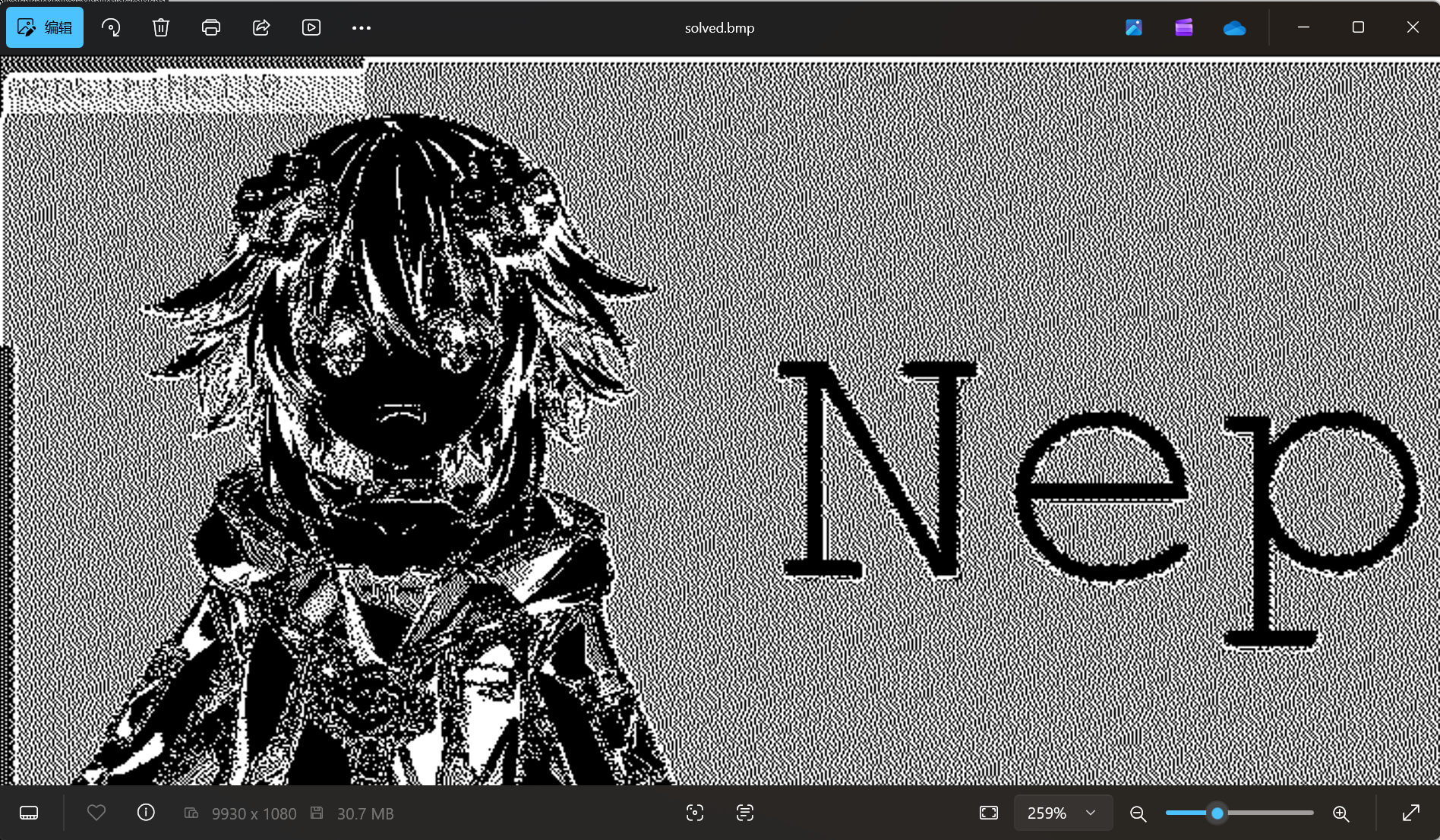Zoom out with the minus magnifier icon
This screenshot has width=1440, height=840.
(x=1138, y=813)
